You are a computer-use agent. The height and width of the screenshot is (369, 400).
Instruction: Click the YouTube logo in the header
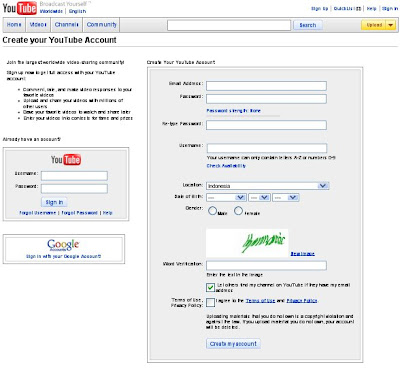point(20,8)
